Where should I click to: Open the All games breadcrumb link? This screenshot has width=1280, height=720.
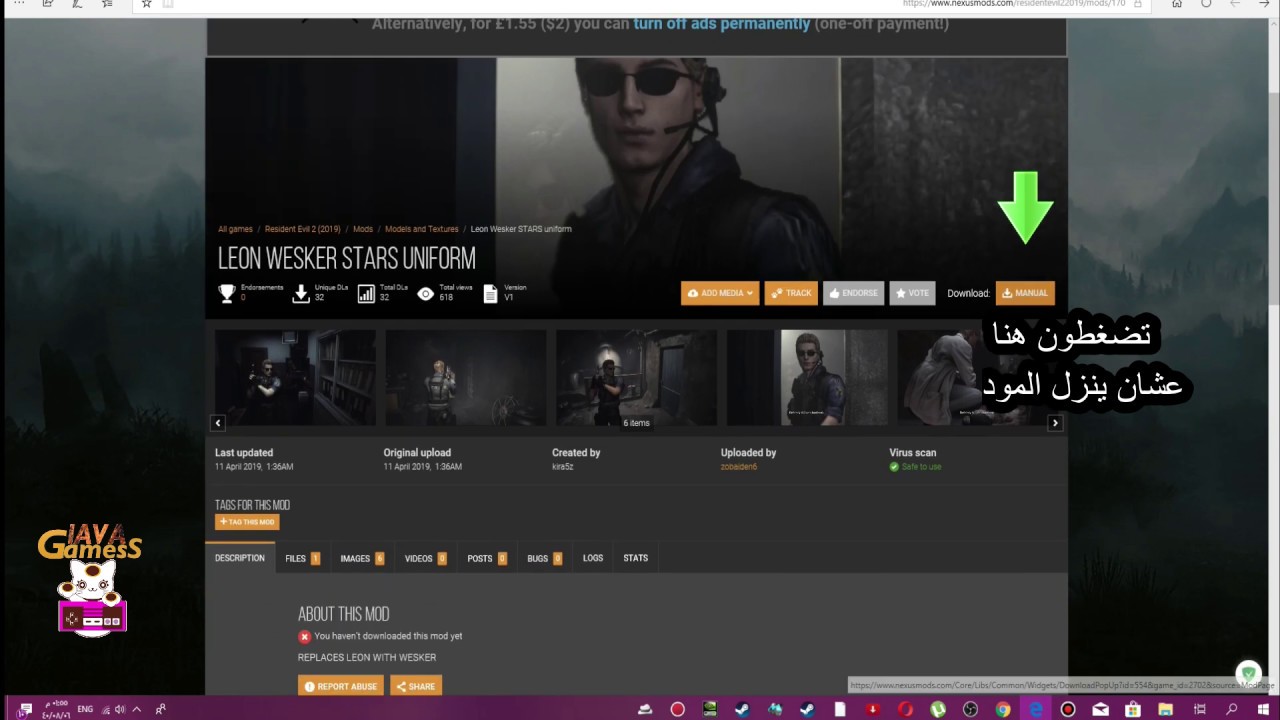click(x=235, y=229)
